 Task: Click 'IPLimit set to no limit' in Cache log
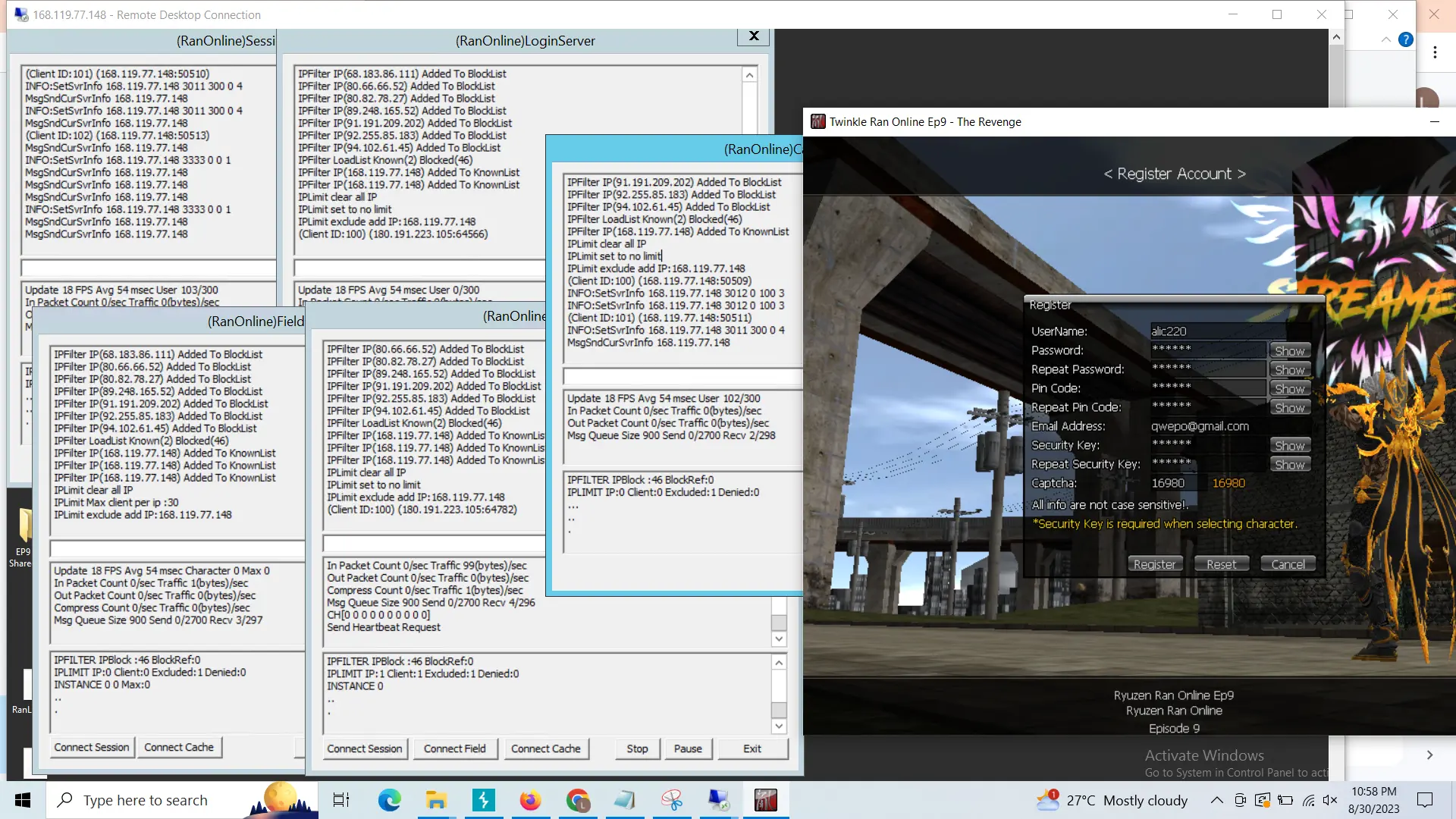point(614,256)
